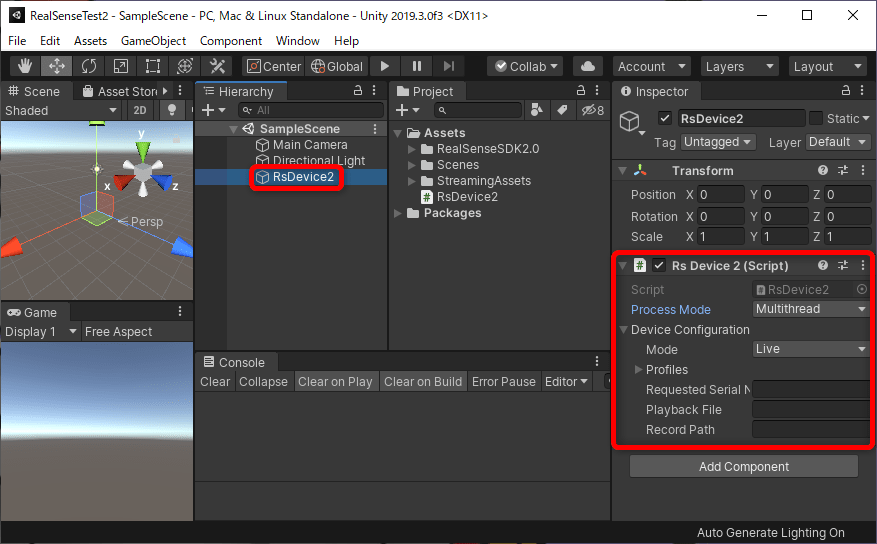
Task: Open the Account dropdown
Action: click(652, 67)
